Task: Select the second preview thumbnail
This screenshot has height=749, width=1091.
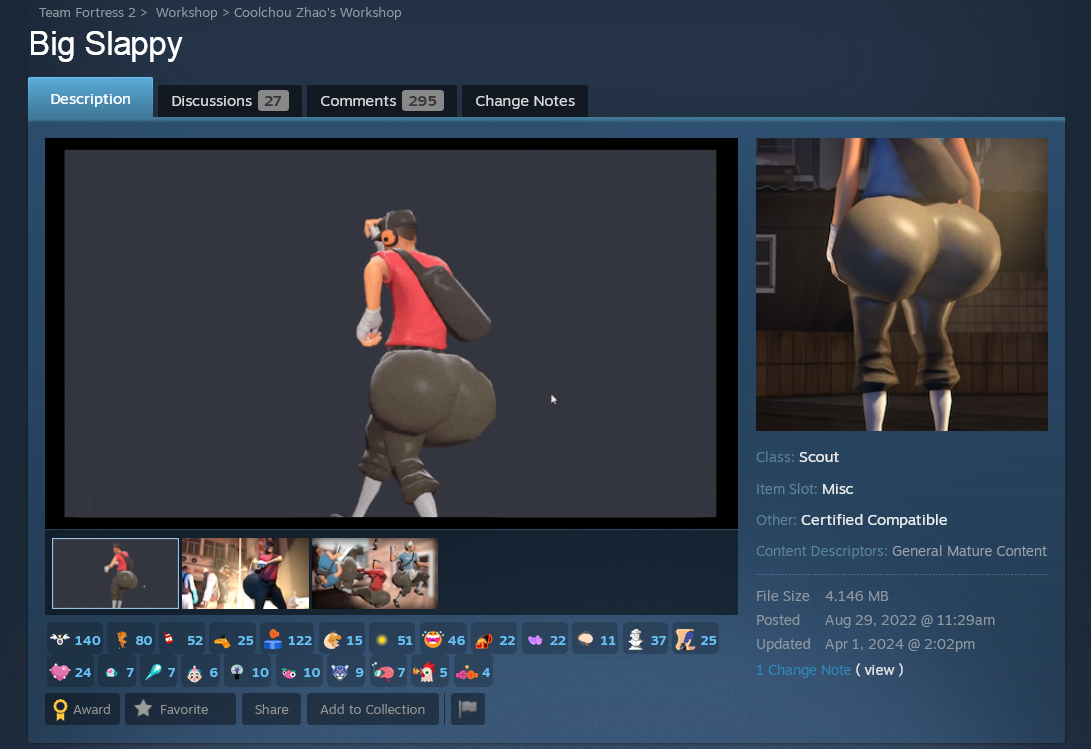Action: point(245,573)
